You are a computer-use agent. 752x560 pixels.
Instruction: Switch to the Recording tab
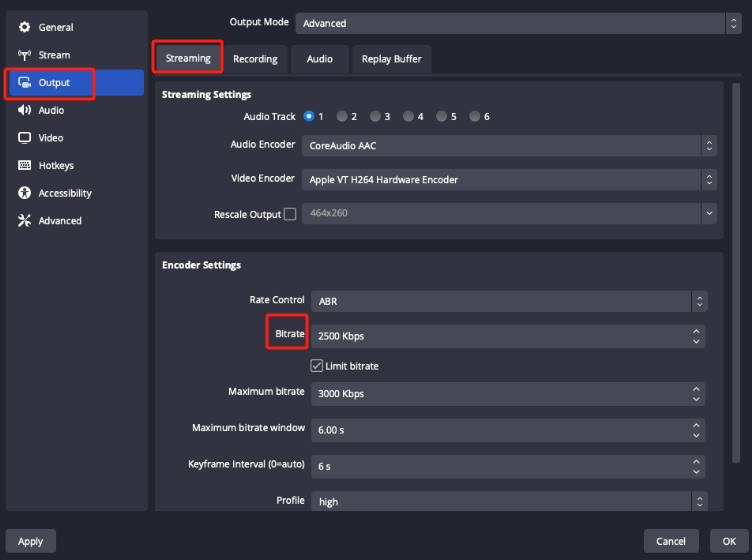pos(255,59)
